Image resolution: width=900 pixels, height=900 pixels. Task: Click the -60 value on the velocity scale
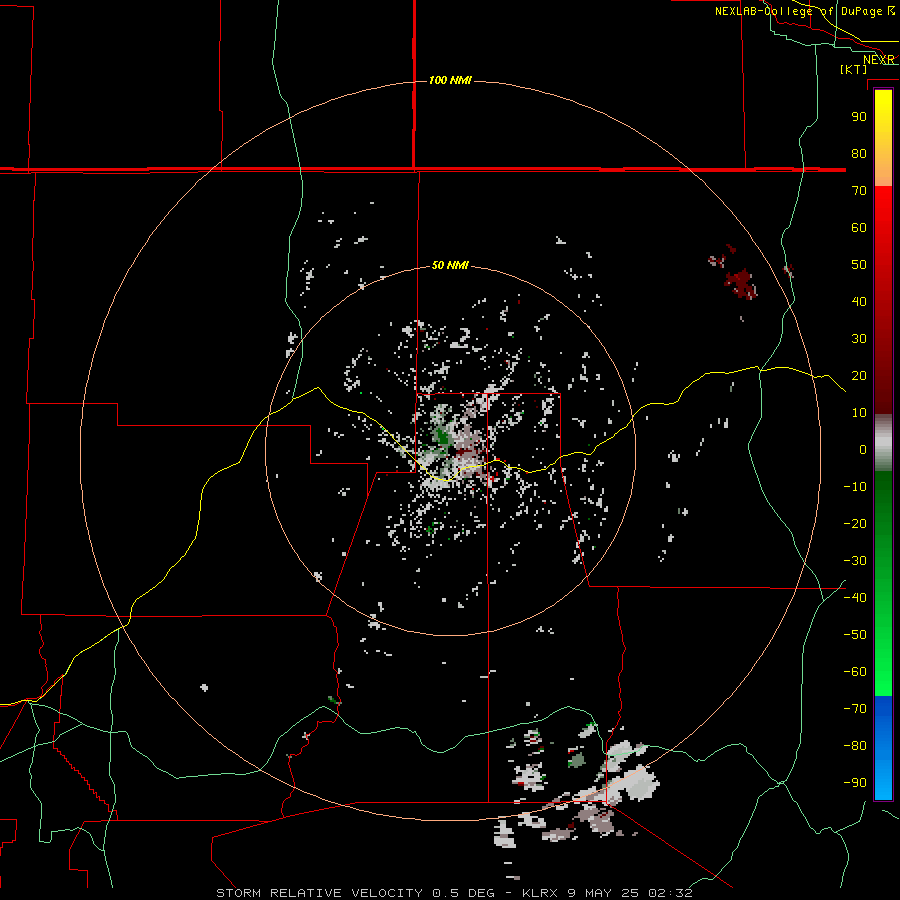point(855,672)
